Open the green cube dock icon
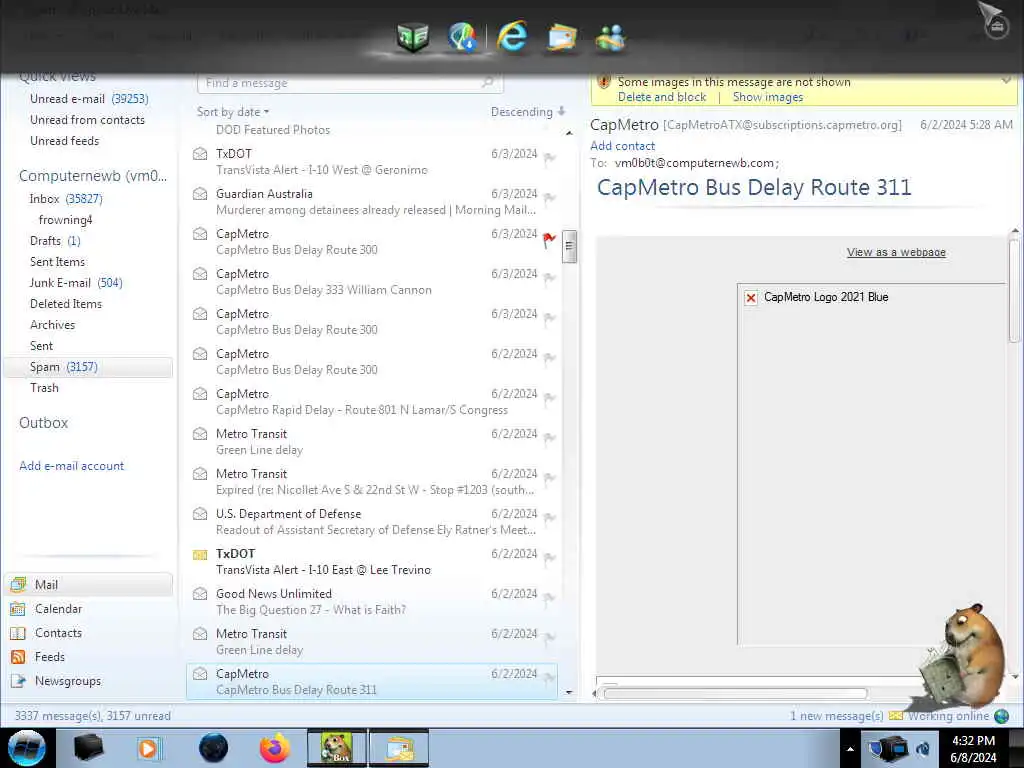 click(x=413, y=37)
